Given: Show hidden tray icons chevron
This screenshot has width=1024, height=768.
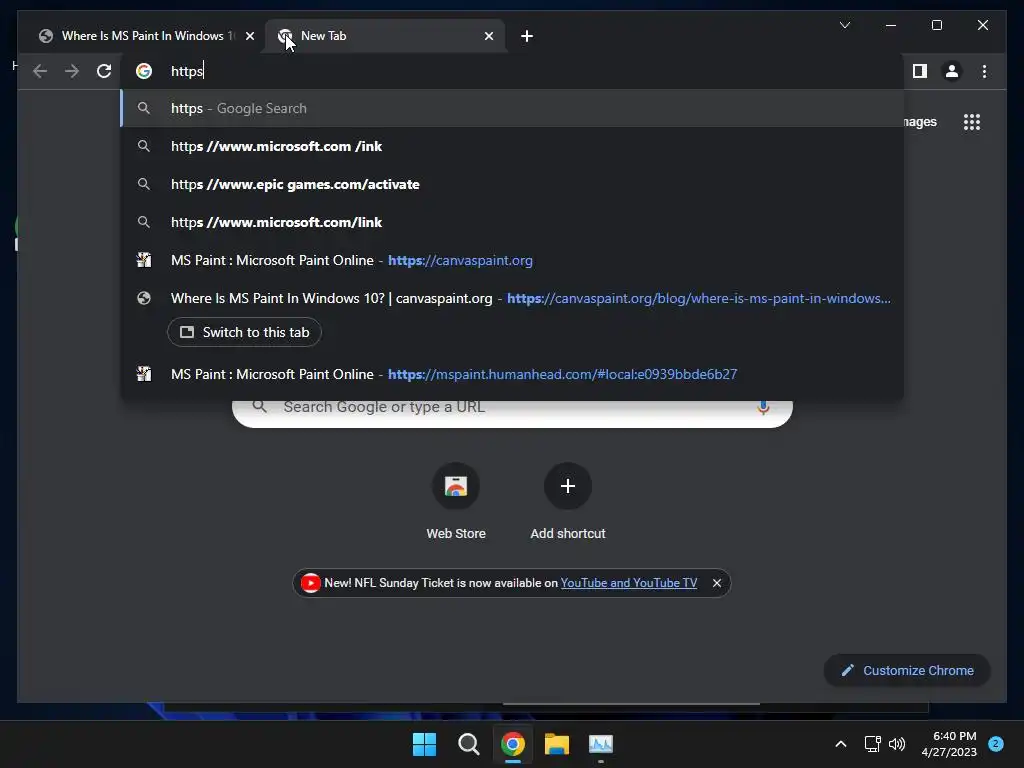Looking at the screenshot, I should tap(840, 744).
